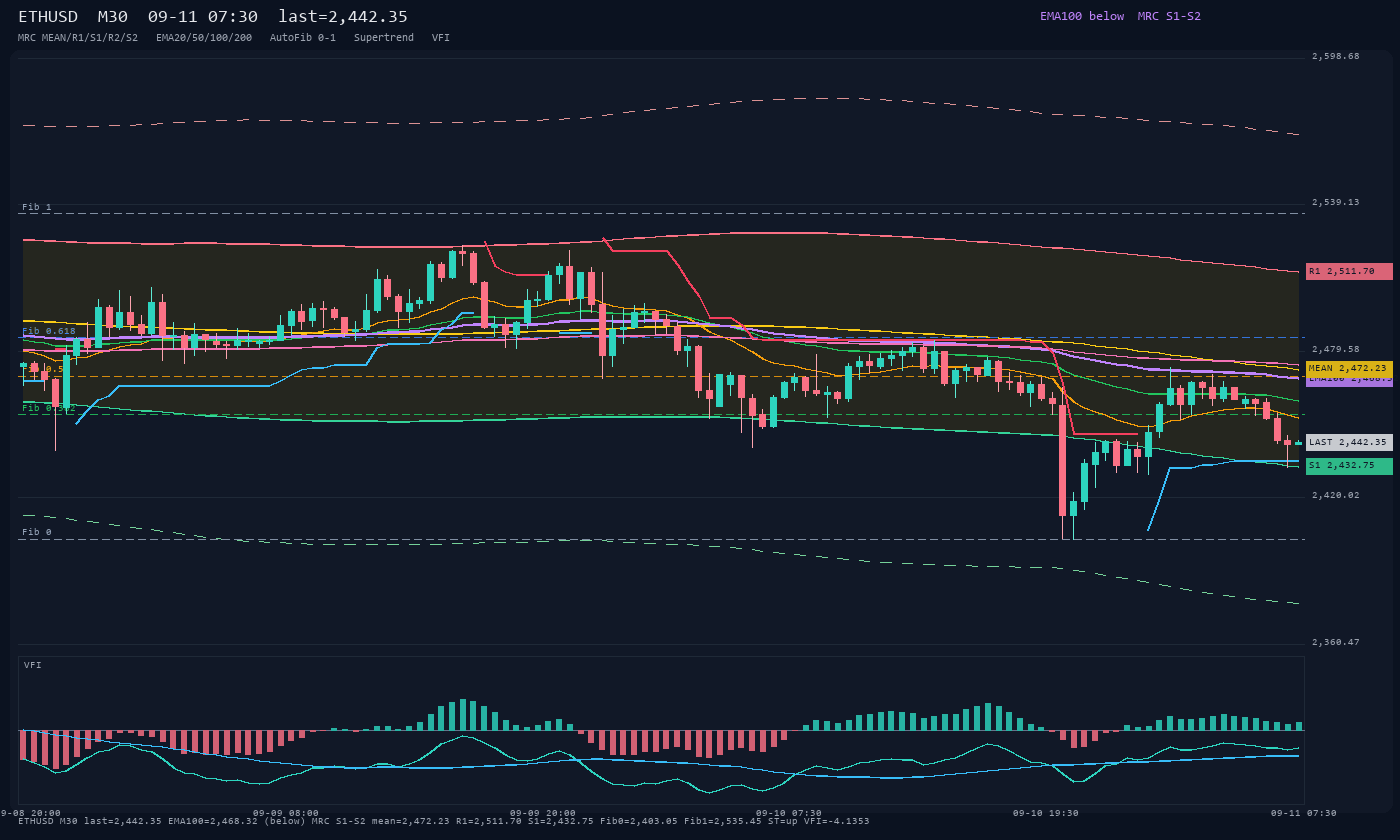
Task: Click the Supertrend legend entry
Action: [x=384, y=38]
